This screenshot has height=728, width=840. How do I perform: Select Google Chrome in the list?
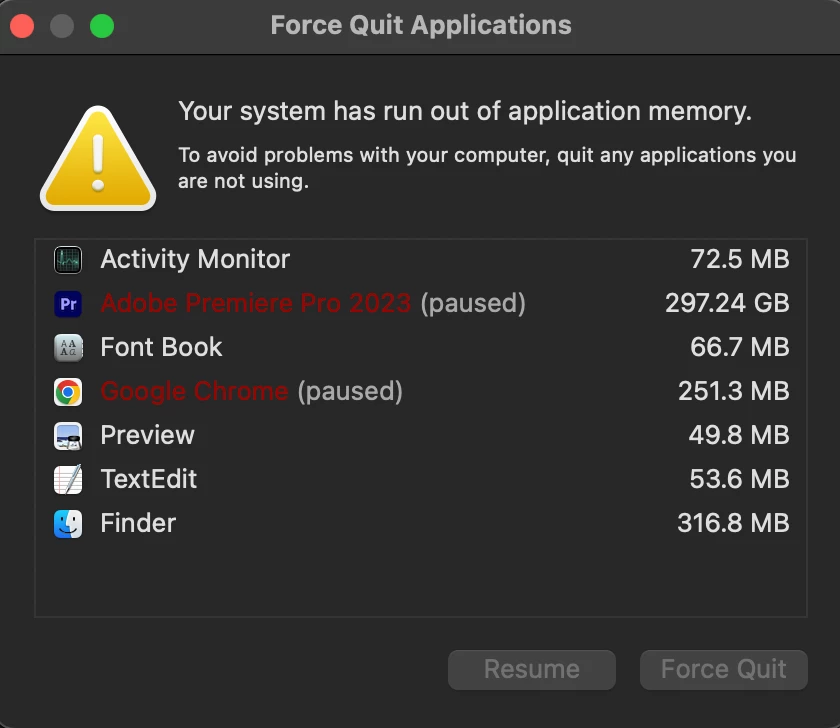tap(421, 391)
